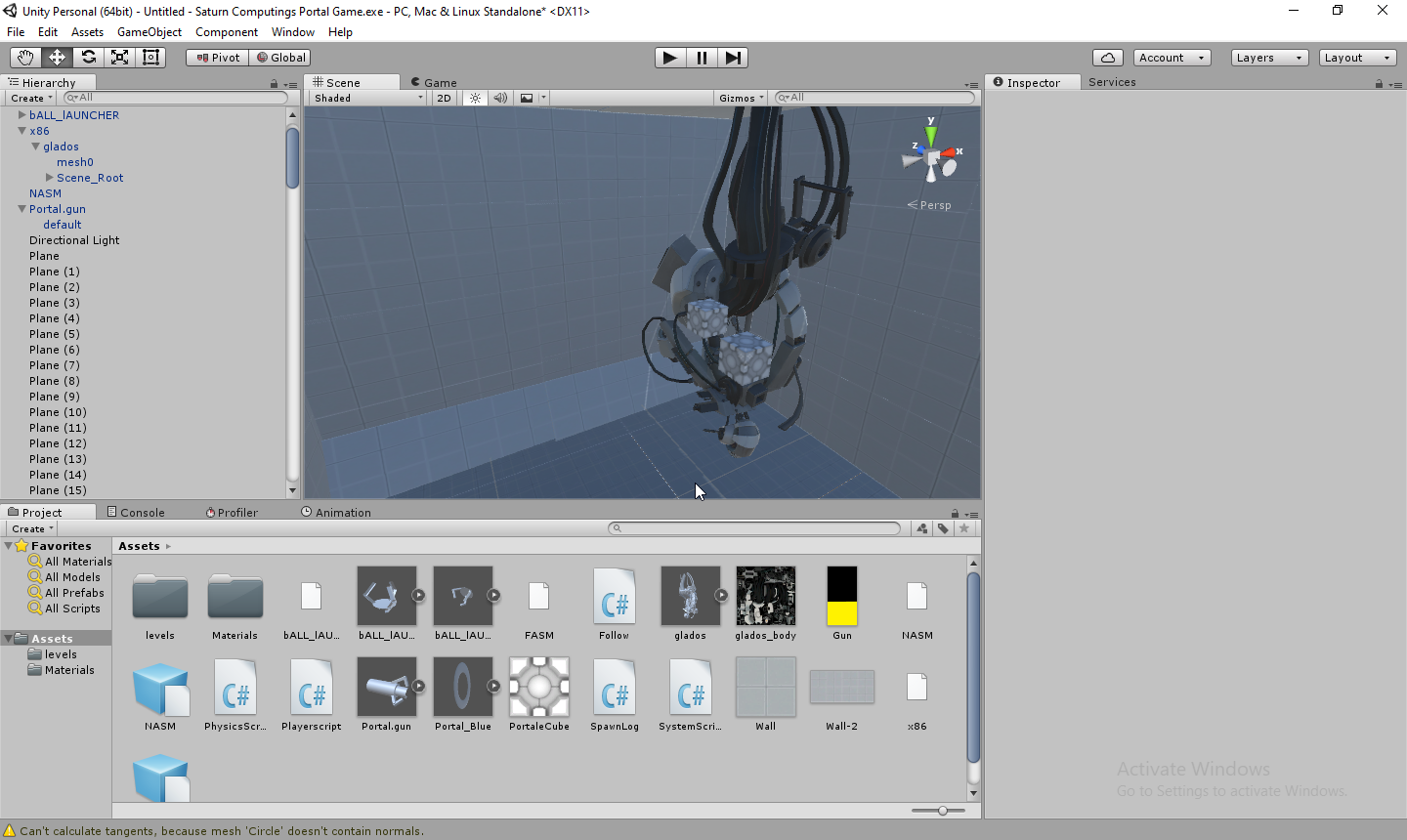The width and height of the screenshot is (1407, 840).
Task: Select Directional Light in Hierarchy
Action: point(74,240)
